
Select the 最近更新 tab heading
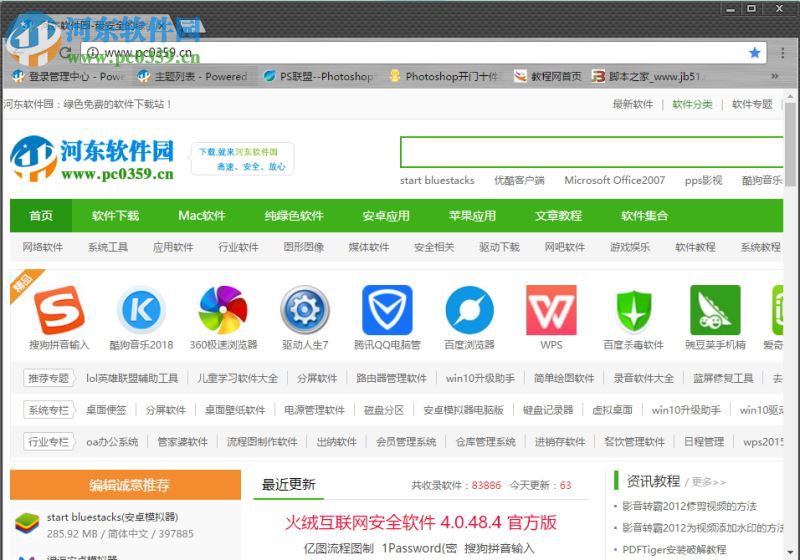[288, 485]
